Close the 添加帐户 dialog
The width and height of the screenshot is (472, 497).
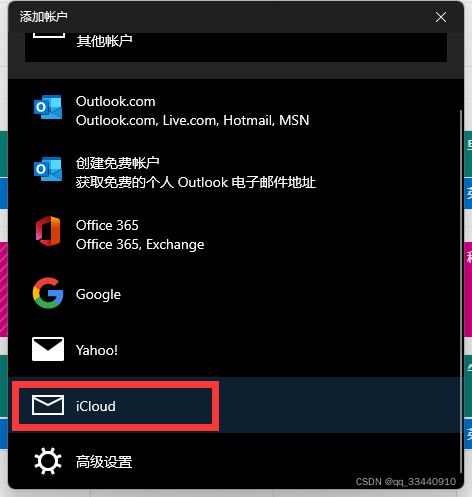tap(441, 17)
